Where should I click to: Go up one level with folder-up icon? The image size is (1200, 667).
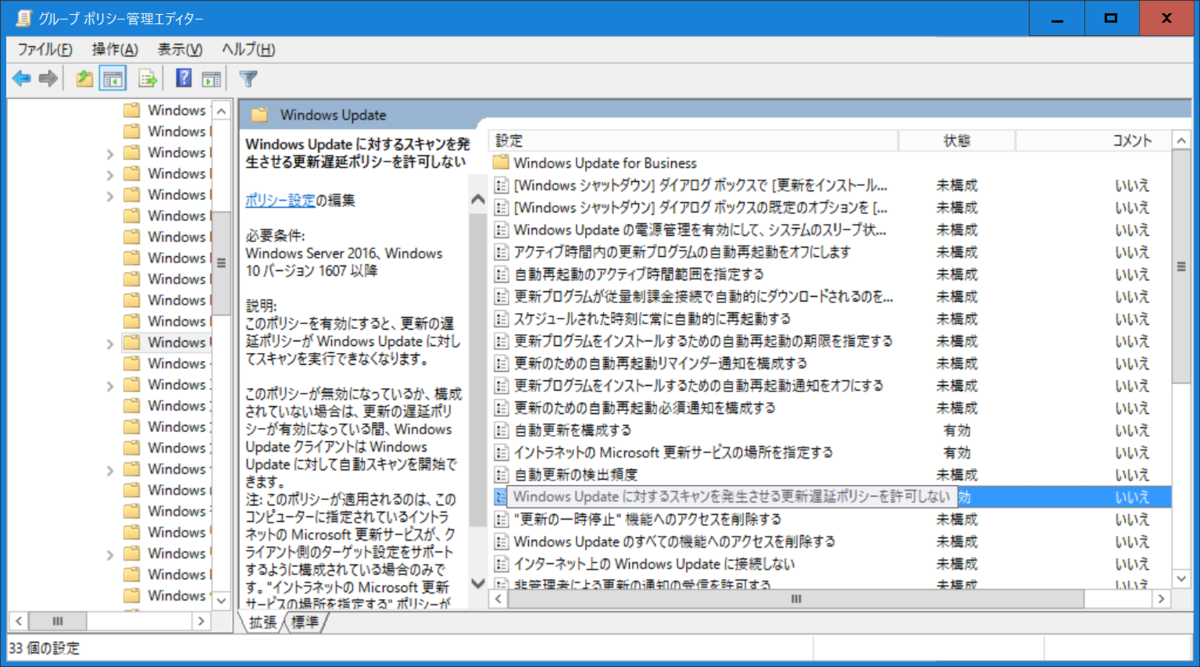(x=85, y=79)
